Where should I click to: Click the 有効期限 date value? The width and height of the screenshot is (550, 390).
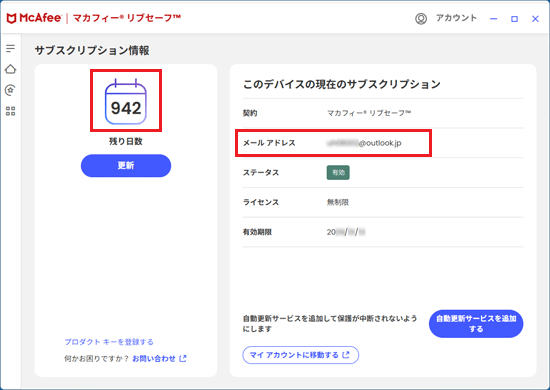346,232
